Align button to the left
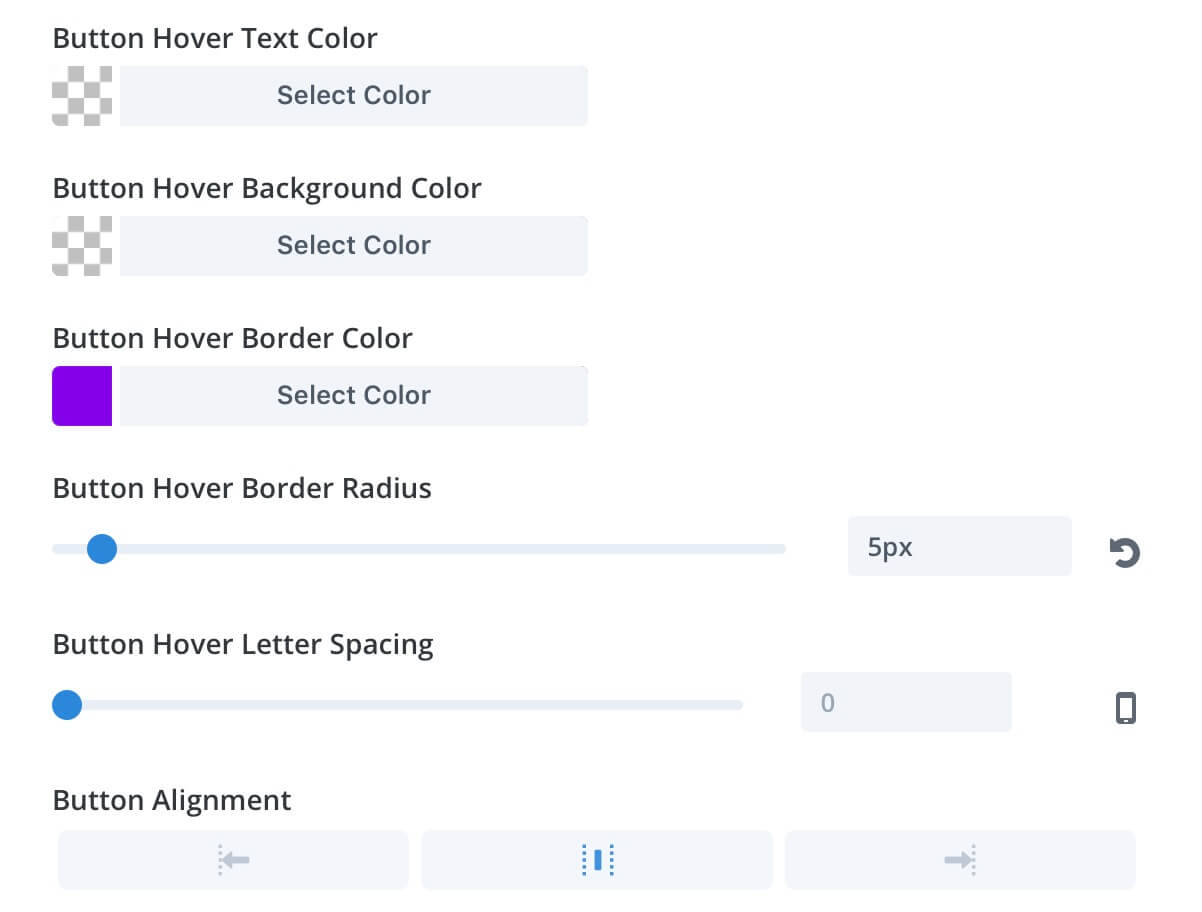Viewport: 1202px width, 912px height. point(233,859)
